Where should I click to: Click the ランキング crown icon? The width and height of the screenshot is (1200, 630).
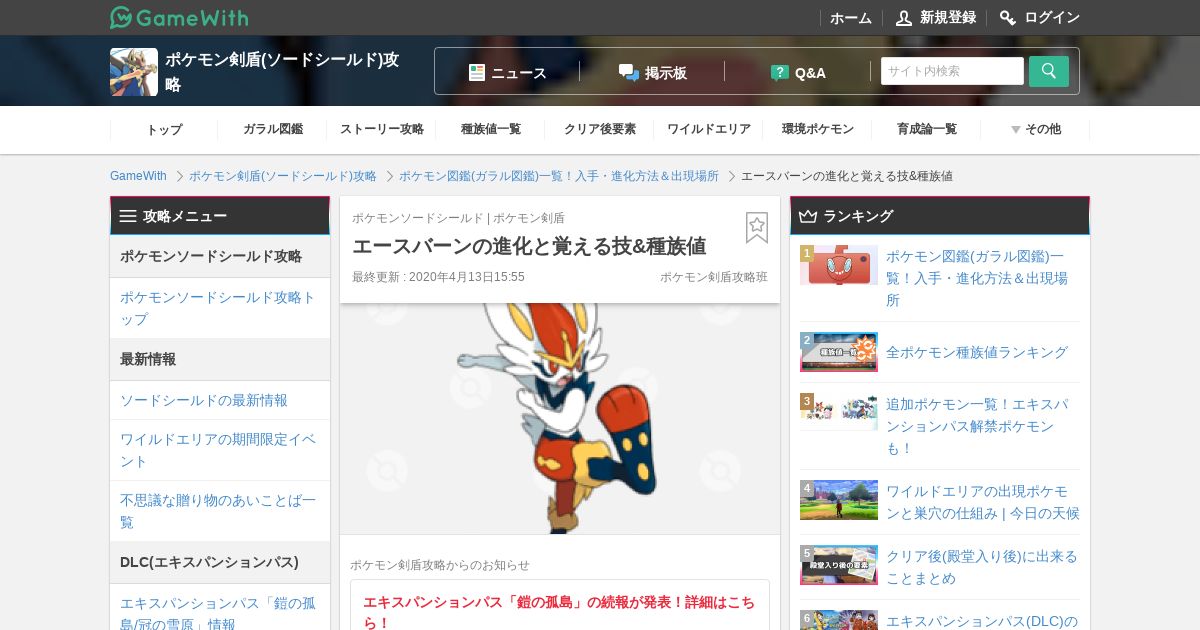pos(808,216)
